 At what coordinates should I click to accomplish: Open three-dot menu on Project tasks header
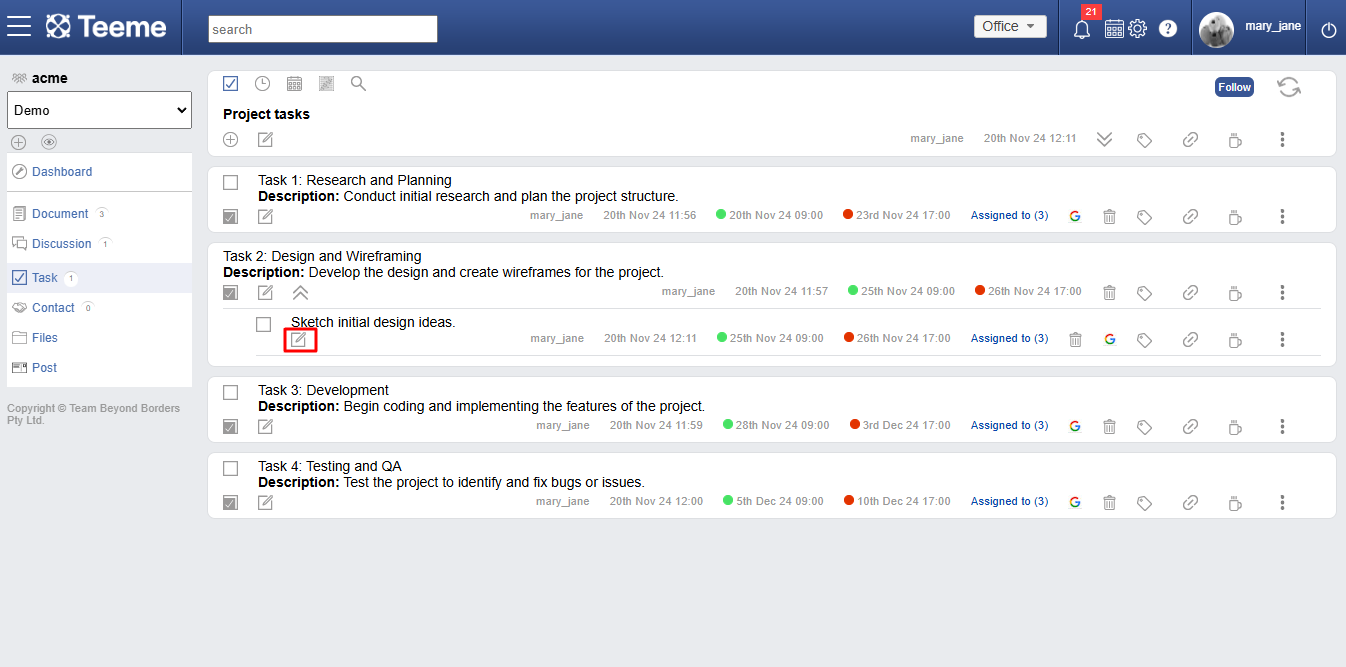point(1282,140)
